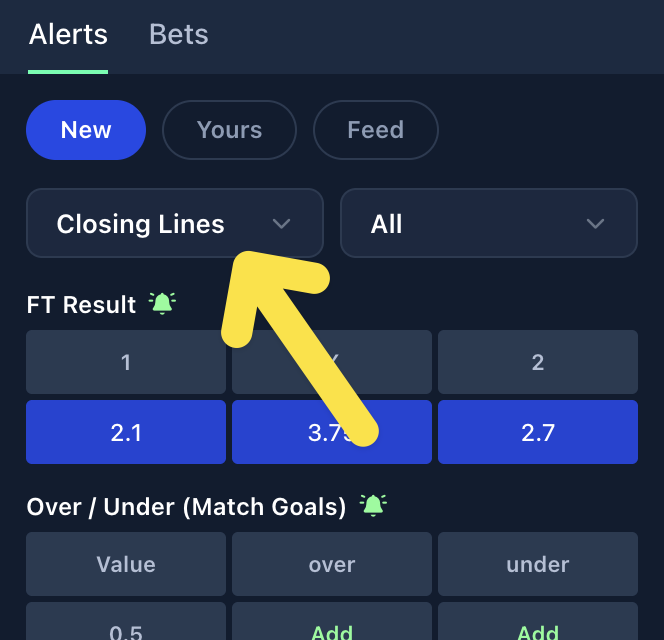Select the Yours filter pill
This screenshot has width=664, height=640.
(x=229, y=130)
